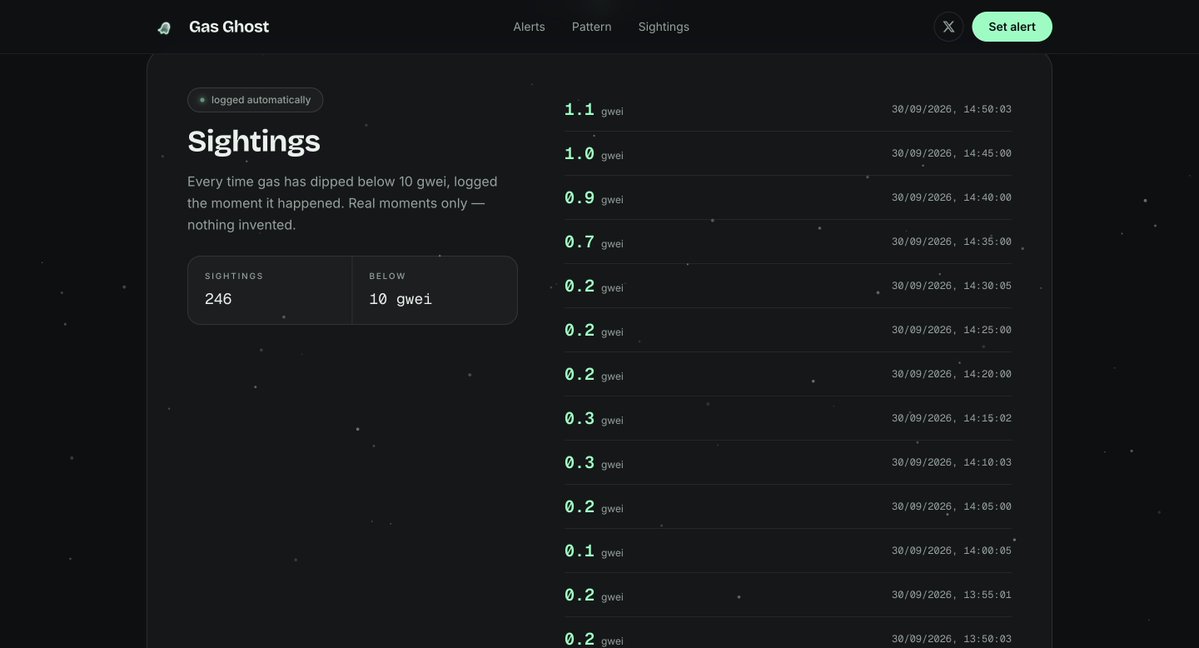The image size is (1199, 648).
Task: Click timestamp 30/09/2026, 14:15:02
Action: pos(950,418)
